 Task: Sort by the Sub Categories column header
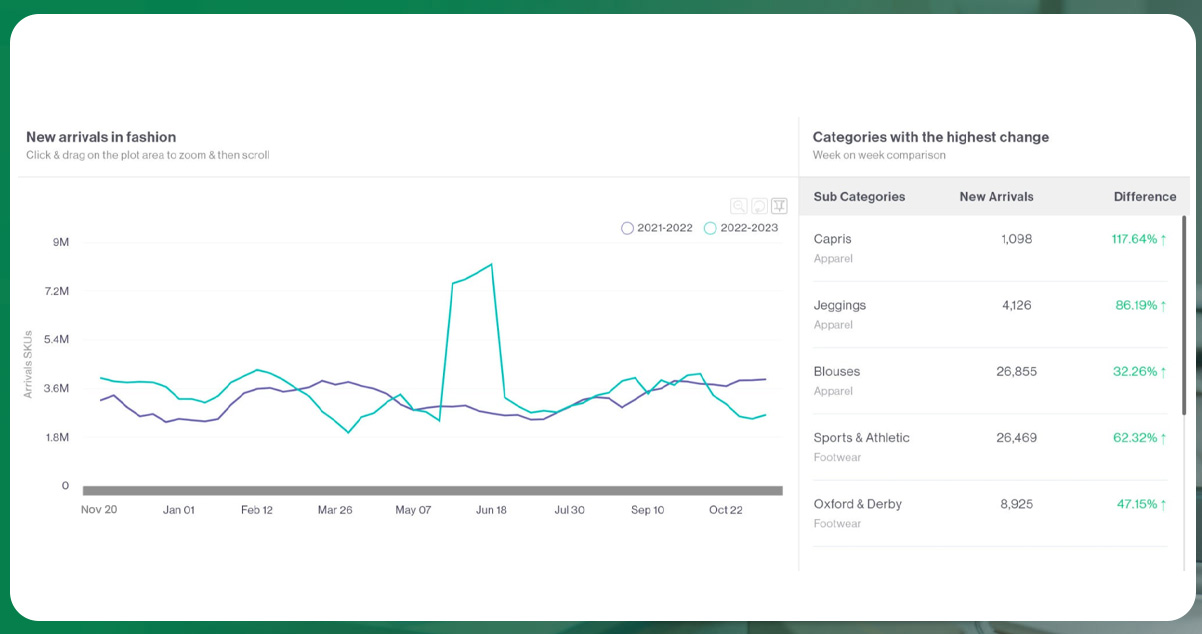[x=859, y=197]
